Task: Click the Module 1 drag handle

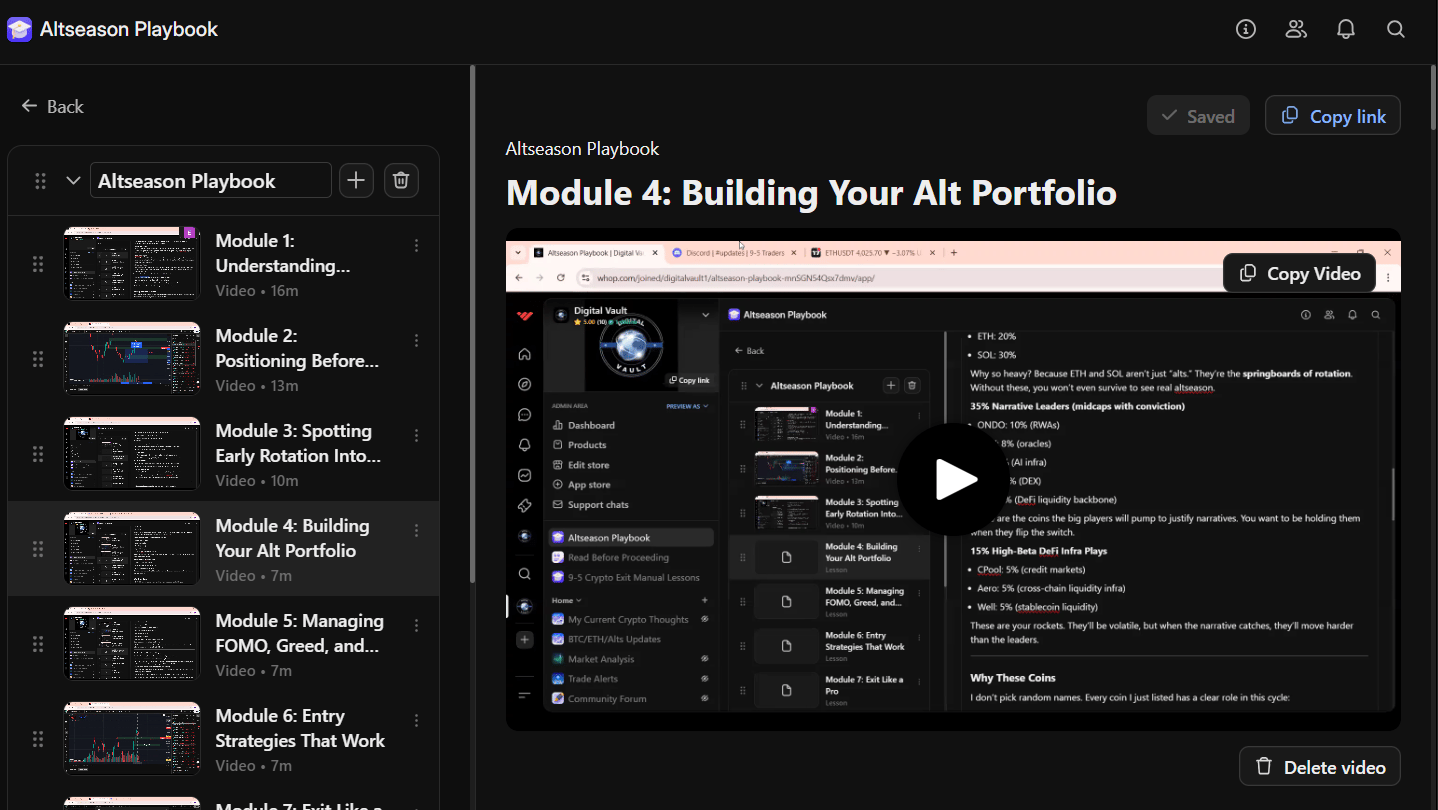Action: tap(38, 264)
